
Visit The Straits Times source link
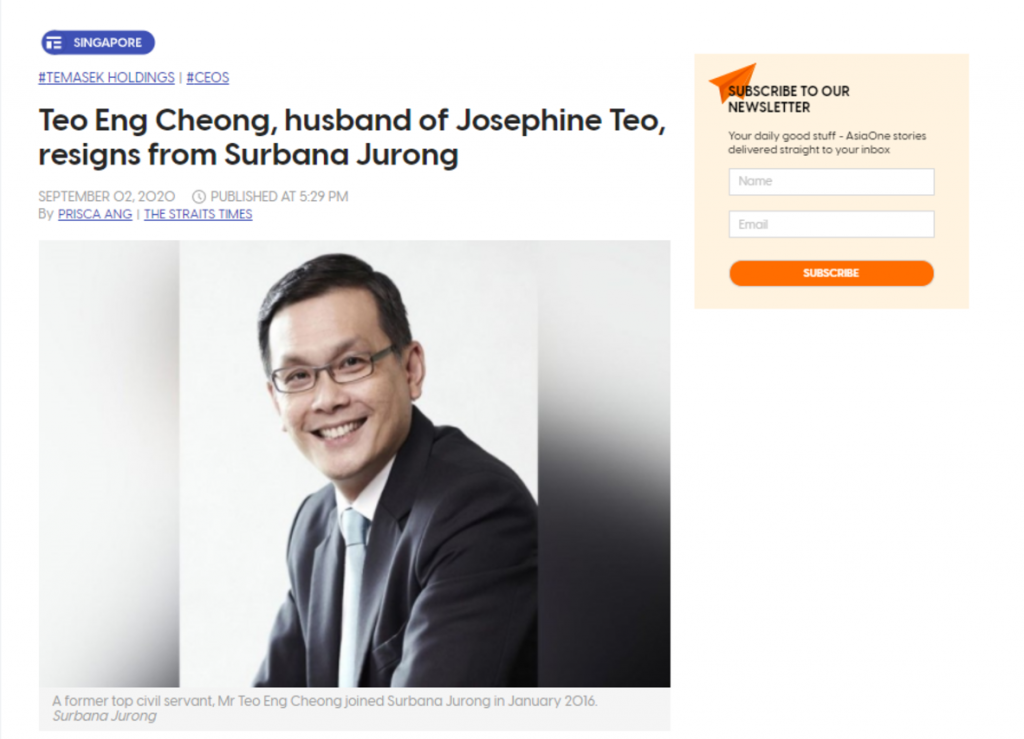(198, 214)
